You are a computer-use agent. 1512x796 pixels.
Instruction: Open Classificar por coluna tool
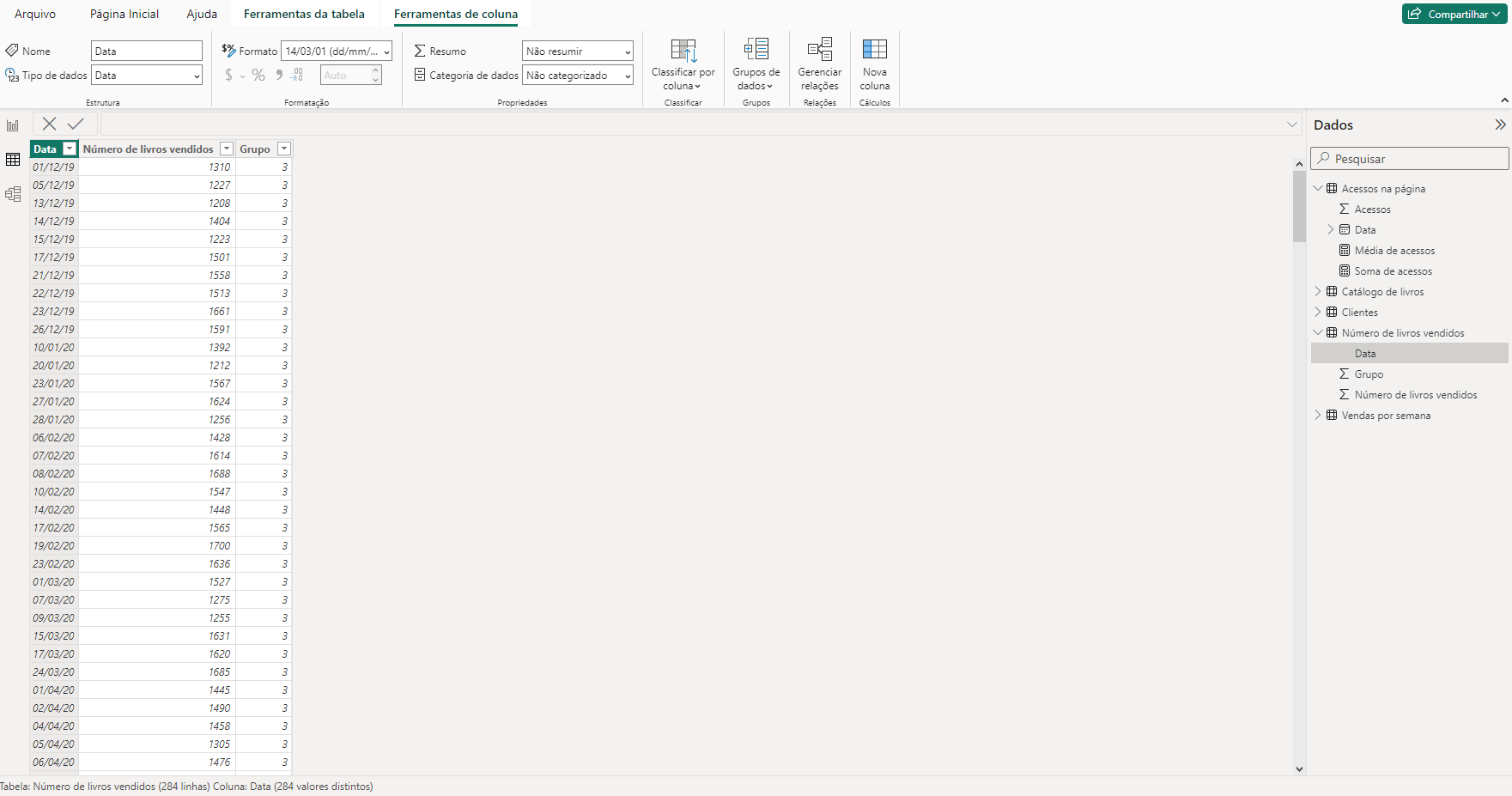(683, 65)
